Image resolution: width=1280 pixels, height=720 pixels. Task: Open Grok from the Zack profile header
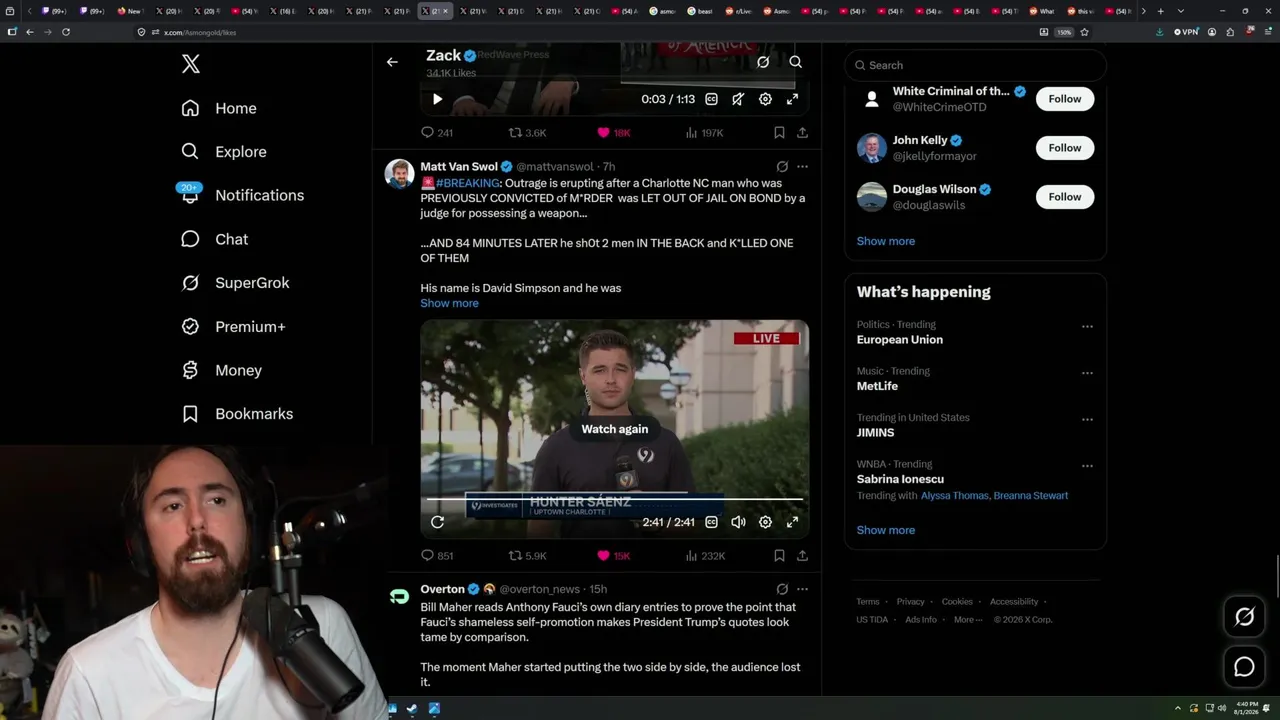(763, 62)
